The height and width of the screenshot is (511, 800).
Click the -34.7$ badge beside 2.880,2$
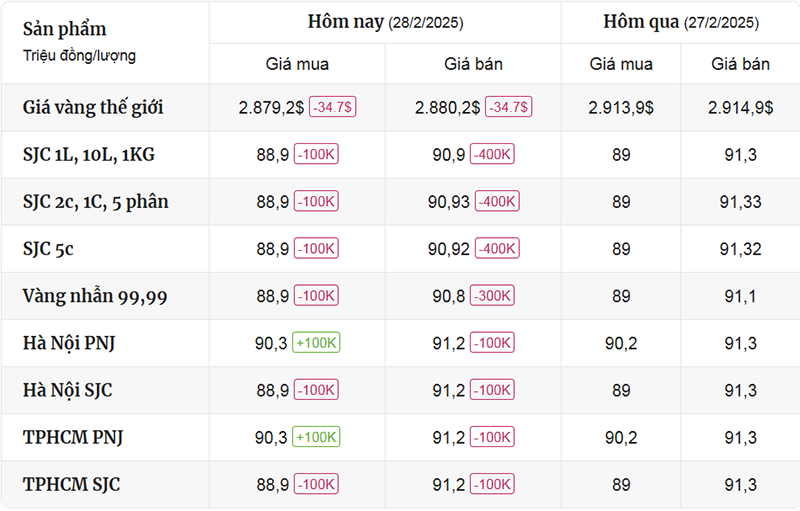[x=509, y=107]
